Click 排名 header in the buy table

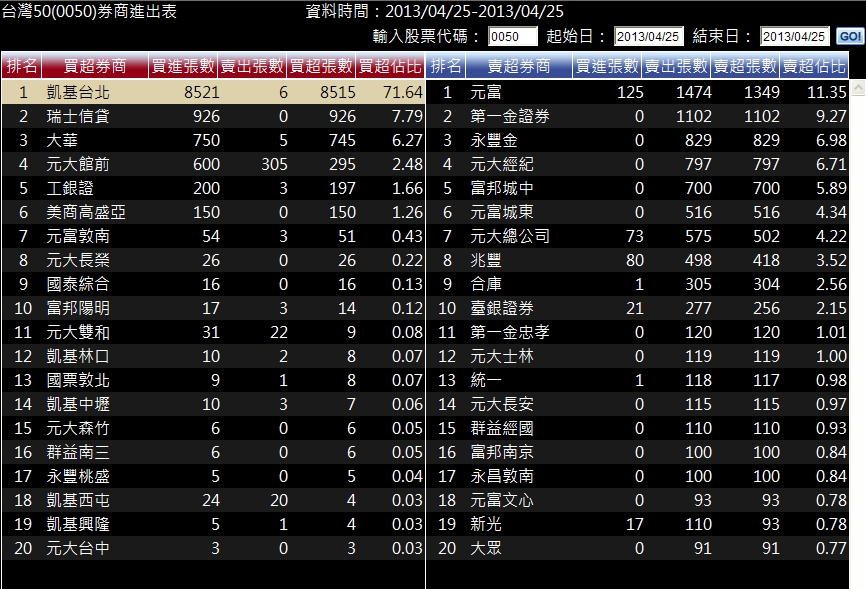pos(22,66)
